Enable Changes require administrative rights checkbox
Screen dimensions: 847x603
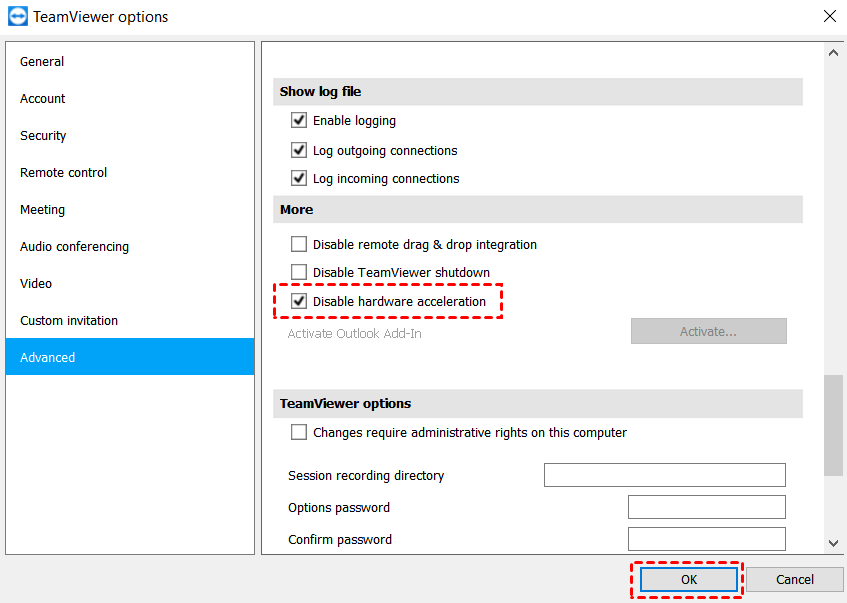tap(299, 432)
